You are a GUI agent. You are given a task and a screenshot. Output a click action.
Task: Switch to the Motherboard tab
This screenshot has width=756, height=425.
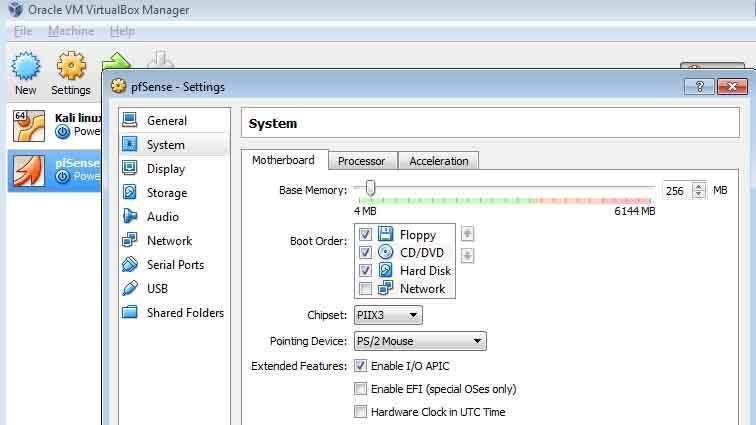coord(284,160)
